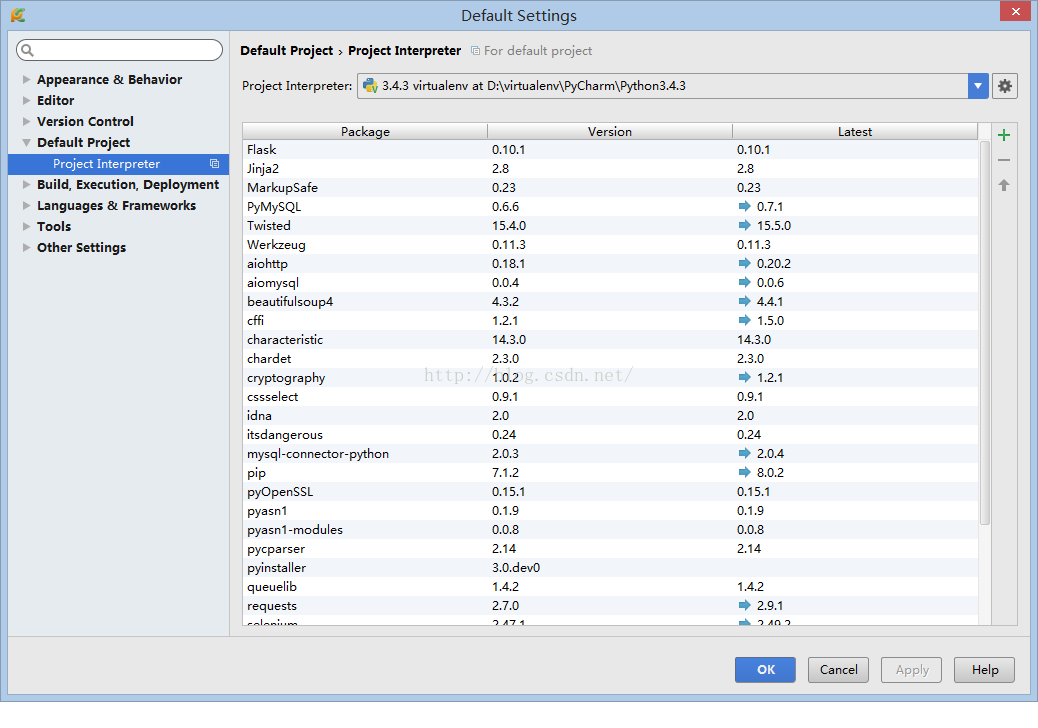Select the pyinstaller package row
1038x728 pixels.
[x=610, y=568]
